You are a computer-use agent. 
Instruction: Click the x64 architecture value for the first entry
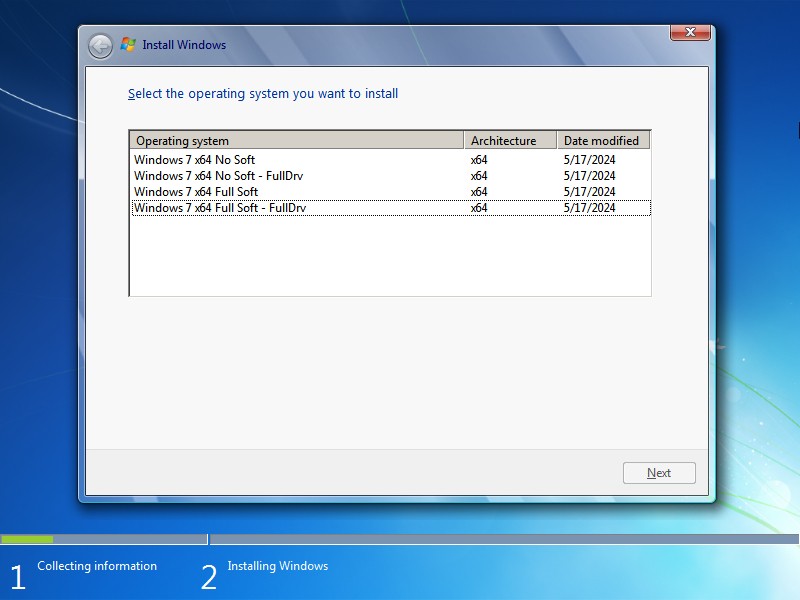point(478,159)
